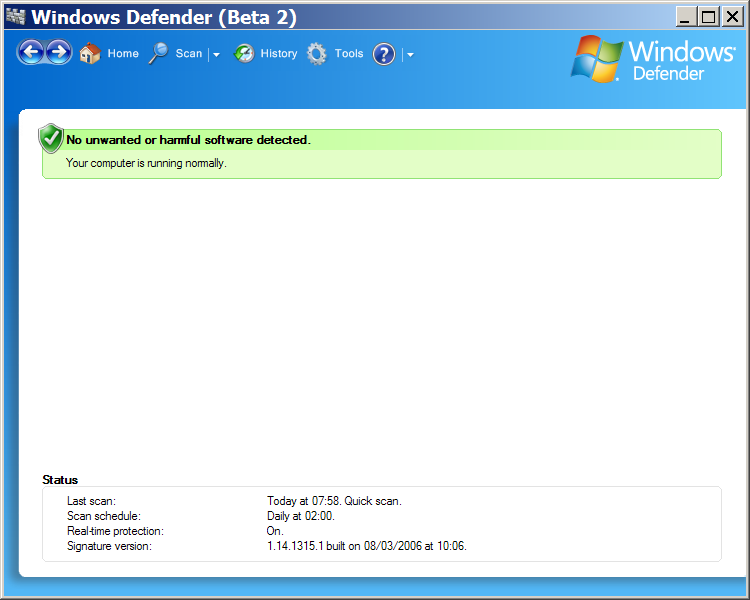Click the Back navigation arrow

(31, 52)
